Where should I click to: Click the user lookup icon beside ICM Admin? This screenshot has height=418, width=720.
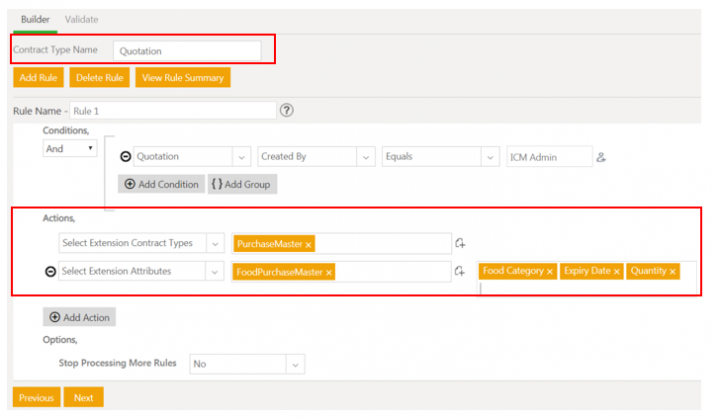[601, 157]
